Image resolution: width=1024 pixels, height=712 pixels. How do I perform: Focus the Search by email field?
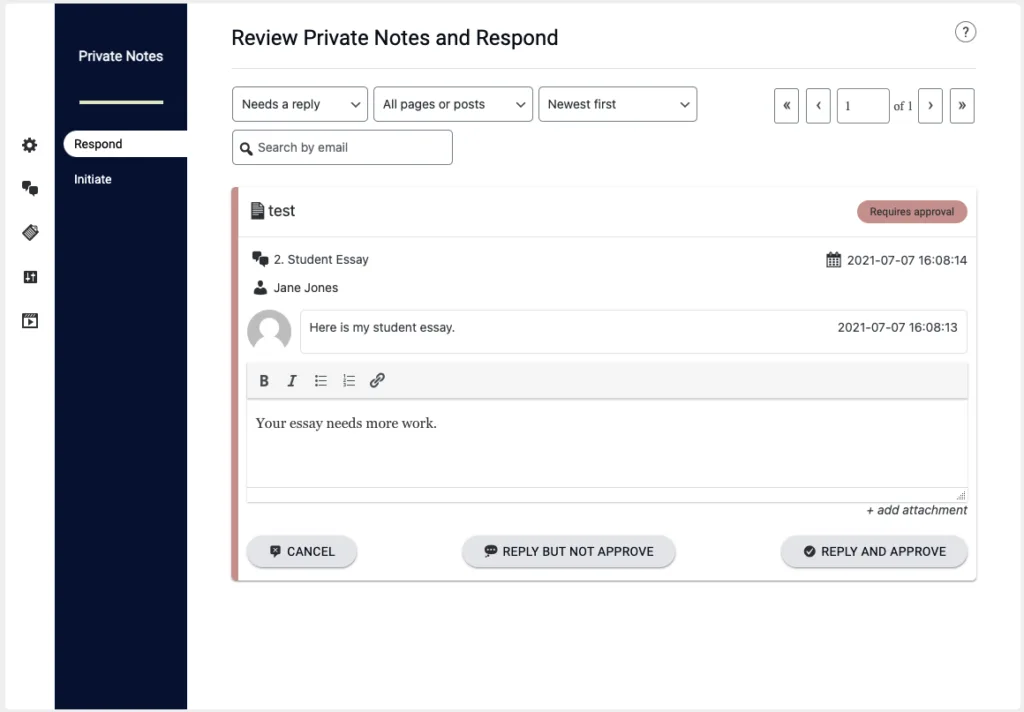click(x=342, y=148)
